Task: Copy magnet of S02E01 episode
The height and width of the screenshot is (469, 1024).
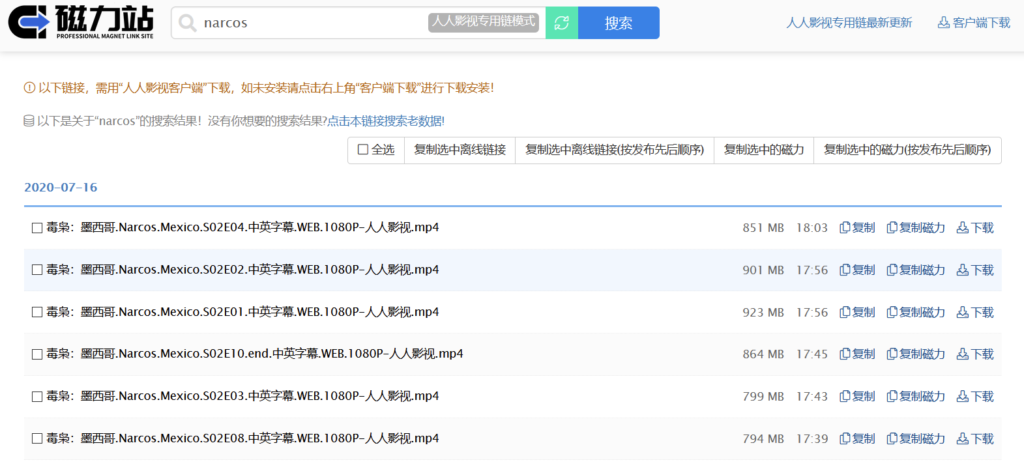Action: [916, 312]
